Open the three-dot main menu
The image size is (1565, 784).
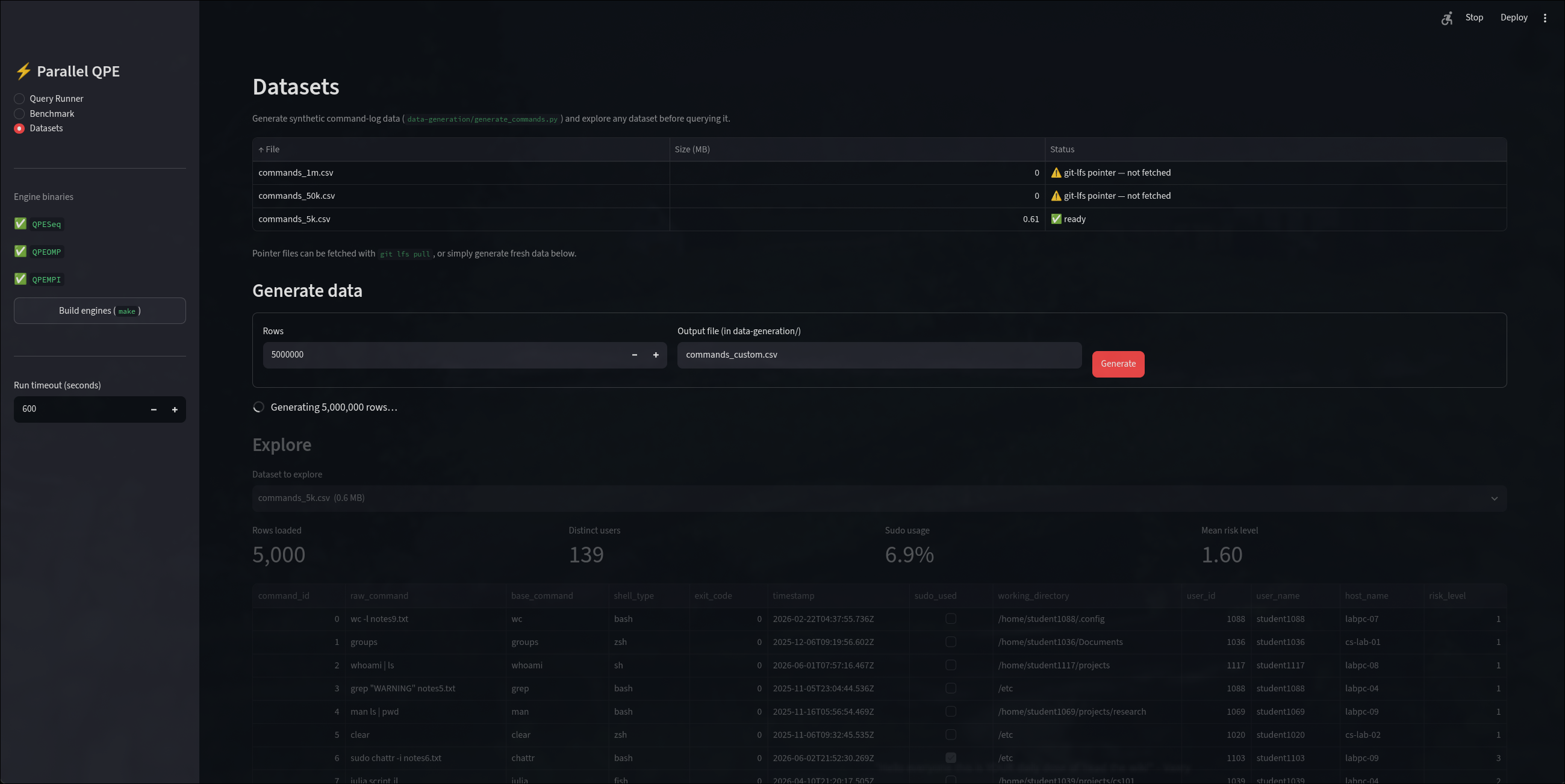[1545, 17]
